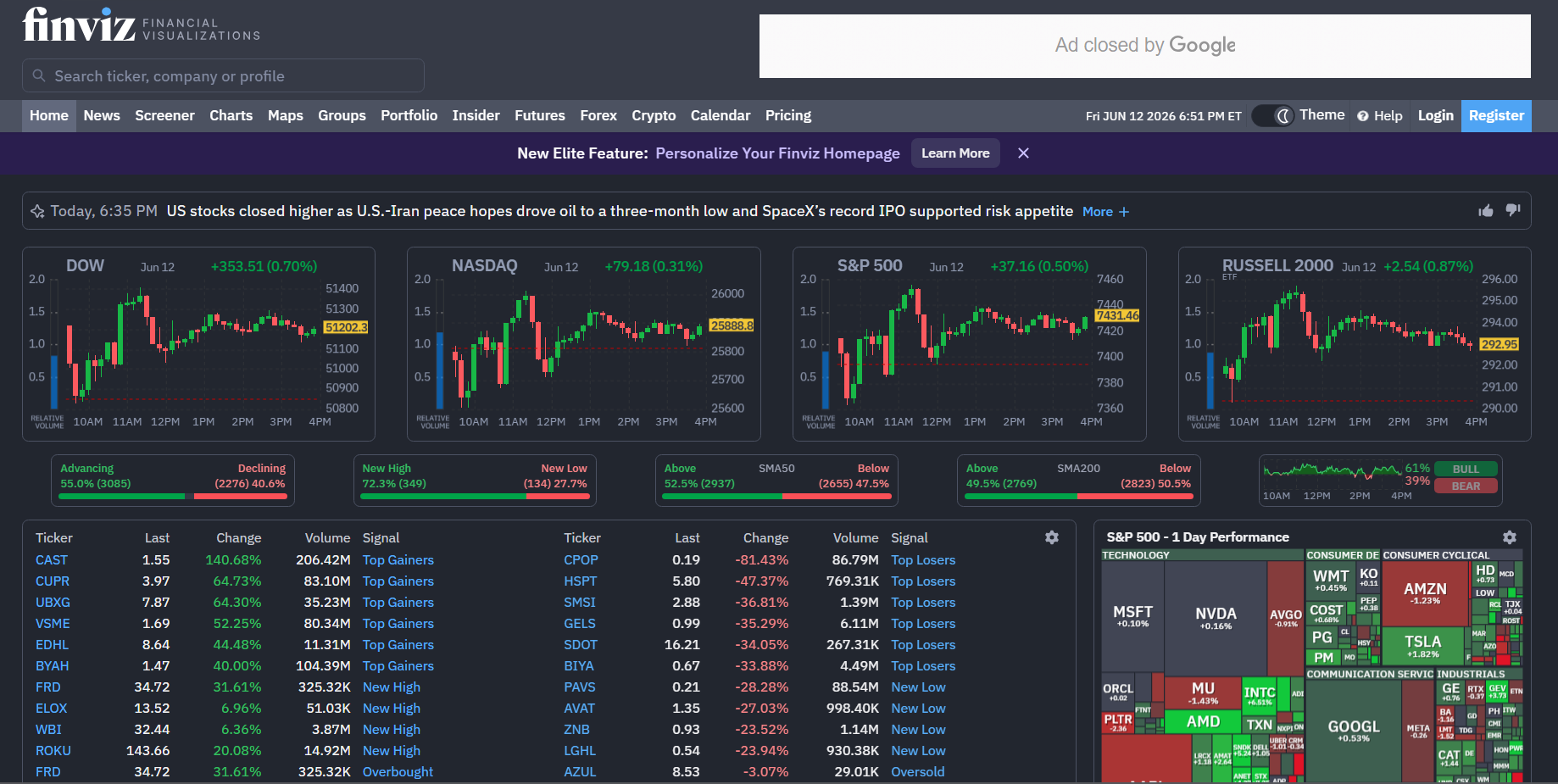This screenshot has height=784, width=1558.
Task: Click the NVDA tile in heatmap
Action: tap(1216, 618)
